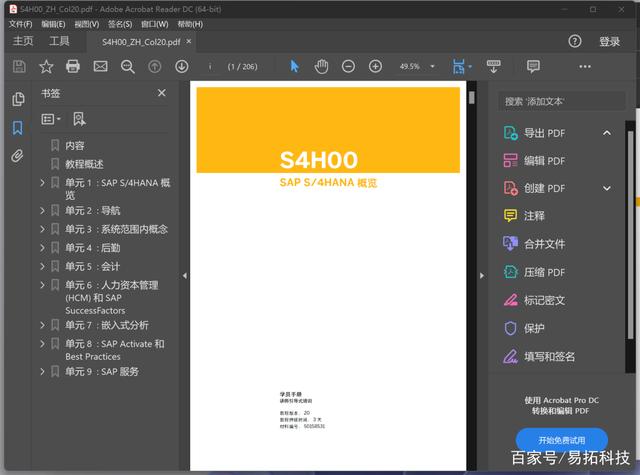Click the page number field
The height and width of the screenshot is (475, 640).
(210, 67)
